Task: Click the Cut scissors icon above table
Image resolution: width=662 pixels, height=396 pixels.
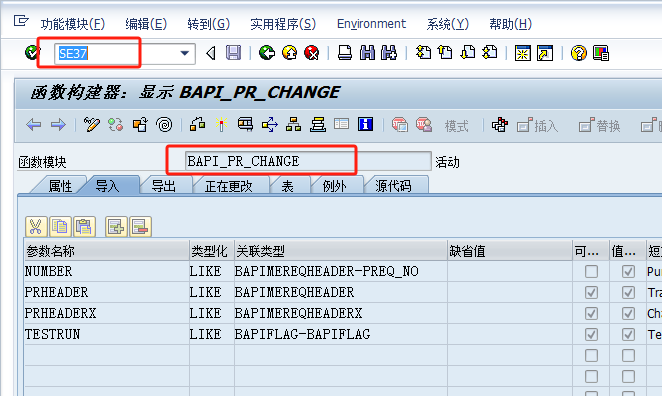Action: (x=36, y=227)
